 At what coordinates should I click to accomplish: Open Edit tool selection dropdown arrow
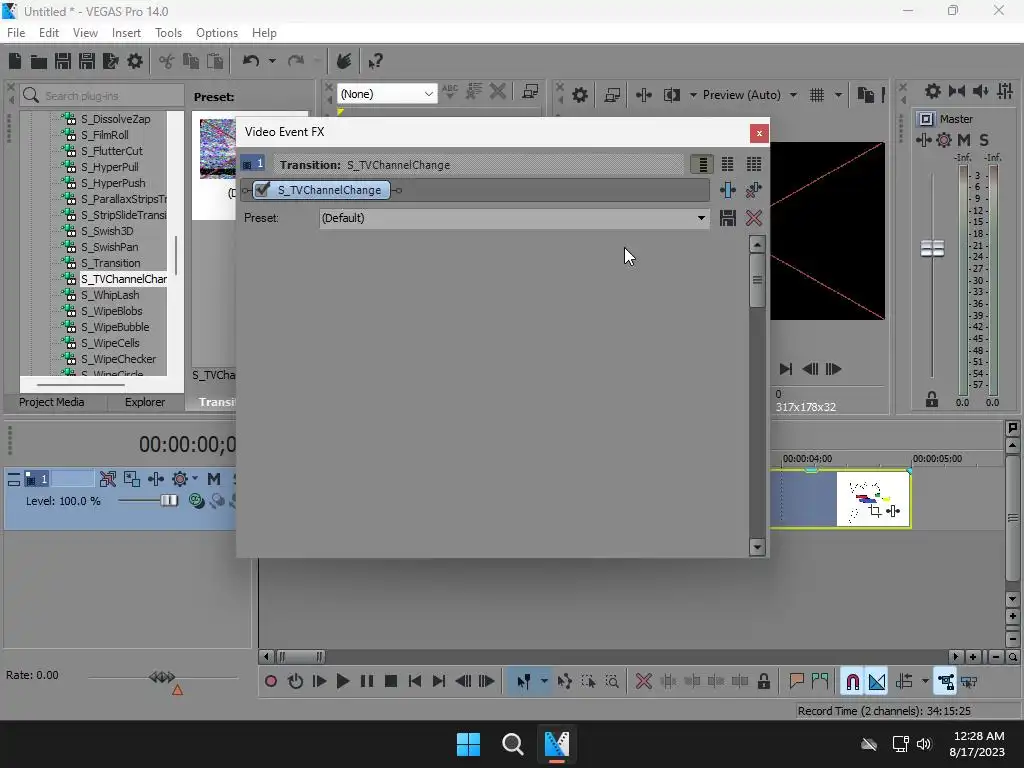point(543,682)
